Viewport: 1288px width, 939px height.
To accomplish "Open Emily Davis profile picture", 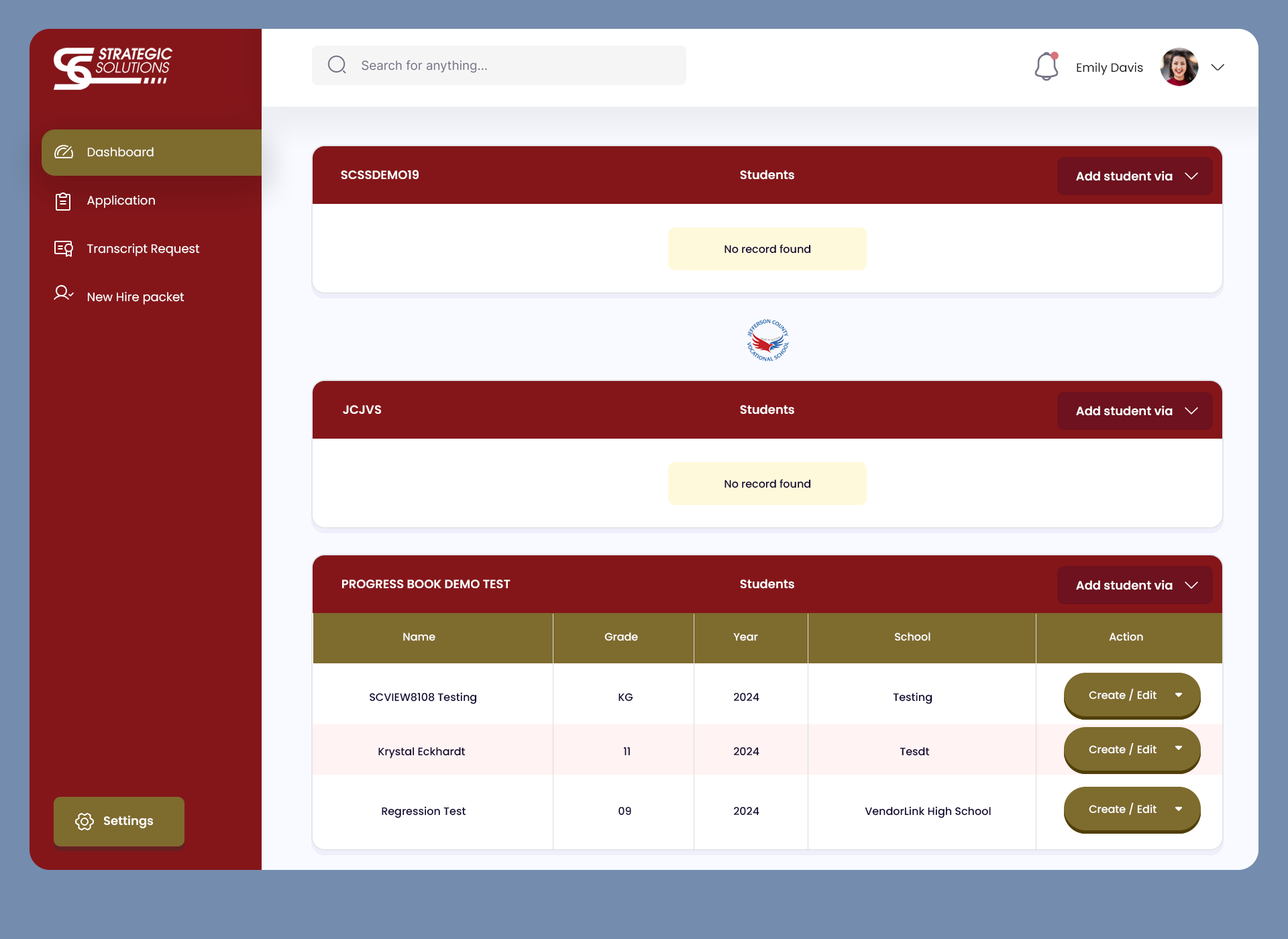I will pos(1179,67).
